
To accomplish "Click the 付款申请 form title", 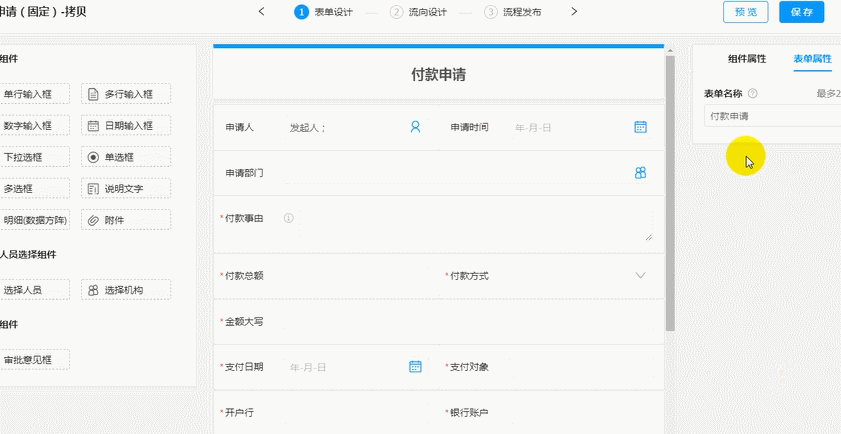I will coord(438,75).
